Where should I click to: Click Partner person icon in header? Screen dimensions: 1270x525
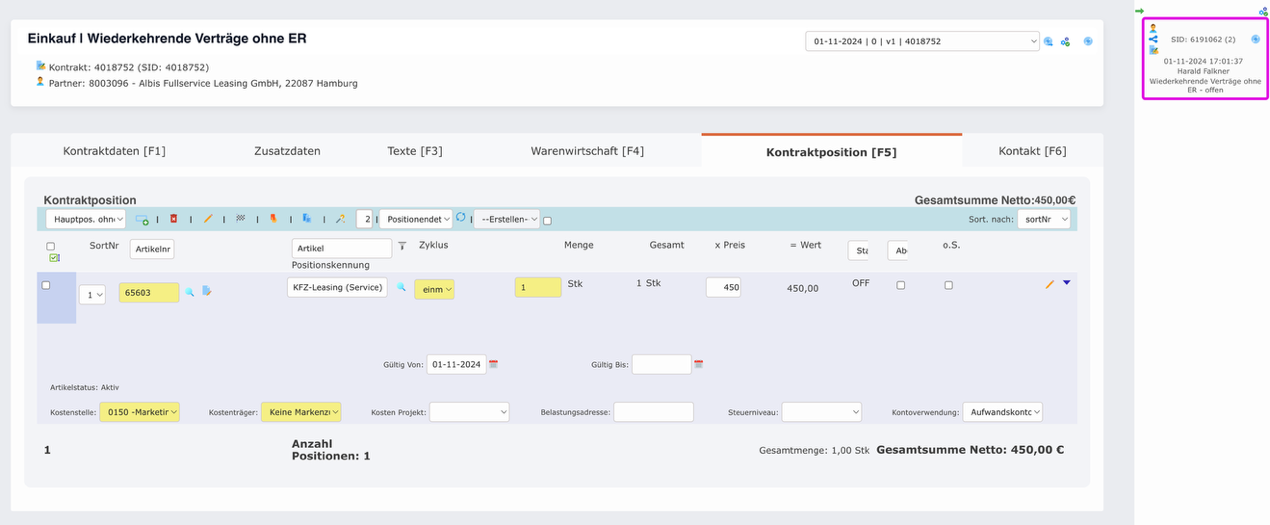coord(41,82)
